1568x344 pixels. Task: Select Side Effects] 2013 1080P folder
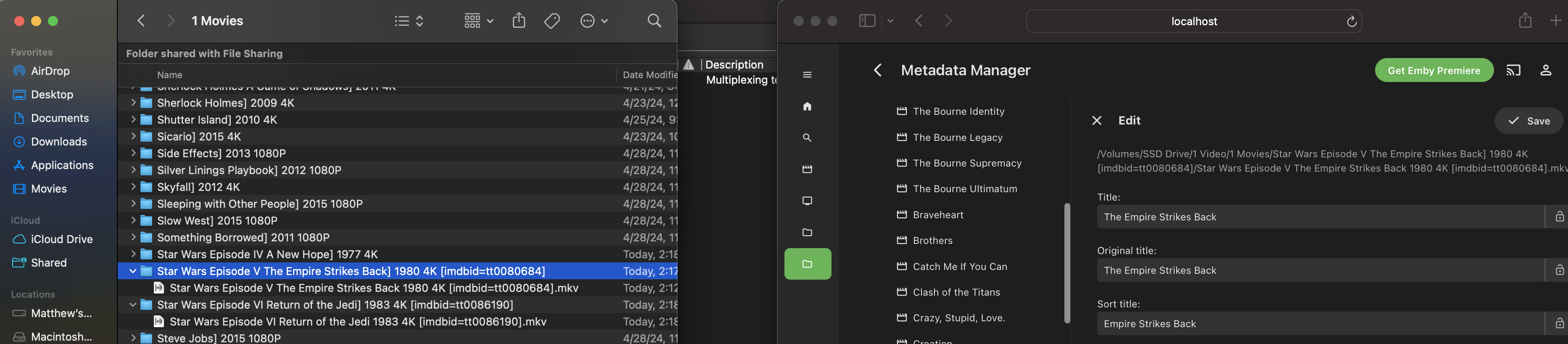397,153
